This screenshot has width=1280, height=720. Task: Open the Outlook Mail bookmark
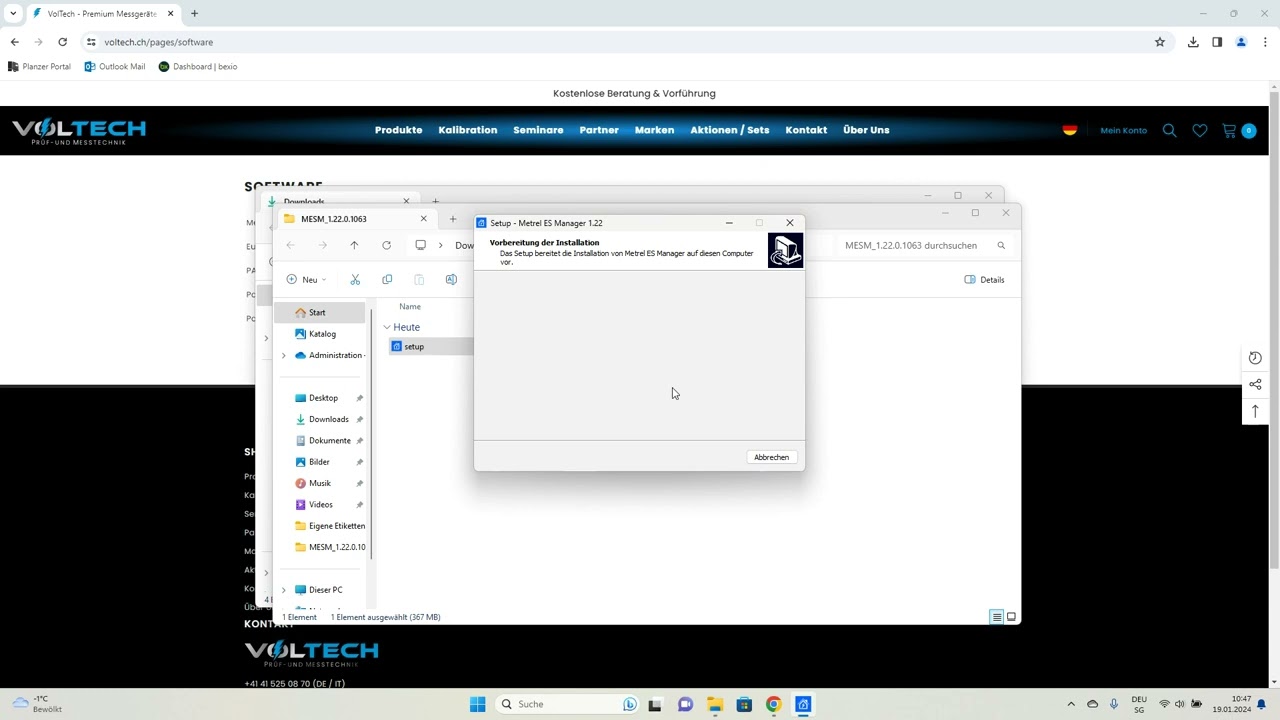click(115, 67)
